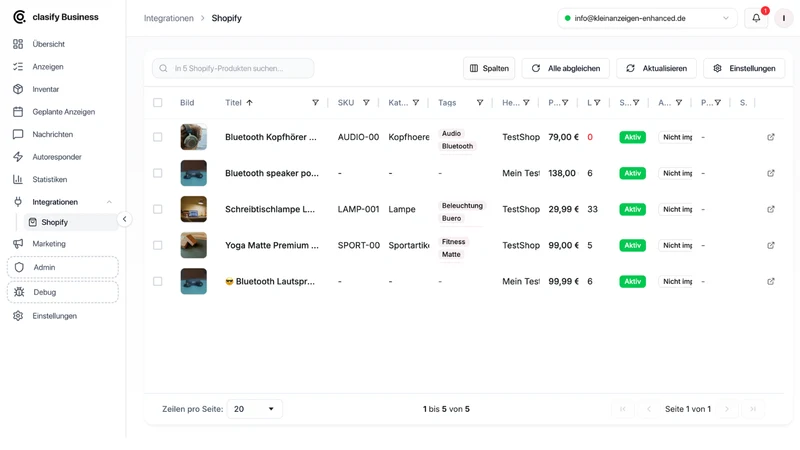Open external link for Bluetooth Kopfhörer row

tap(770, 137)
